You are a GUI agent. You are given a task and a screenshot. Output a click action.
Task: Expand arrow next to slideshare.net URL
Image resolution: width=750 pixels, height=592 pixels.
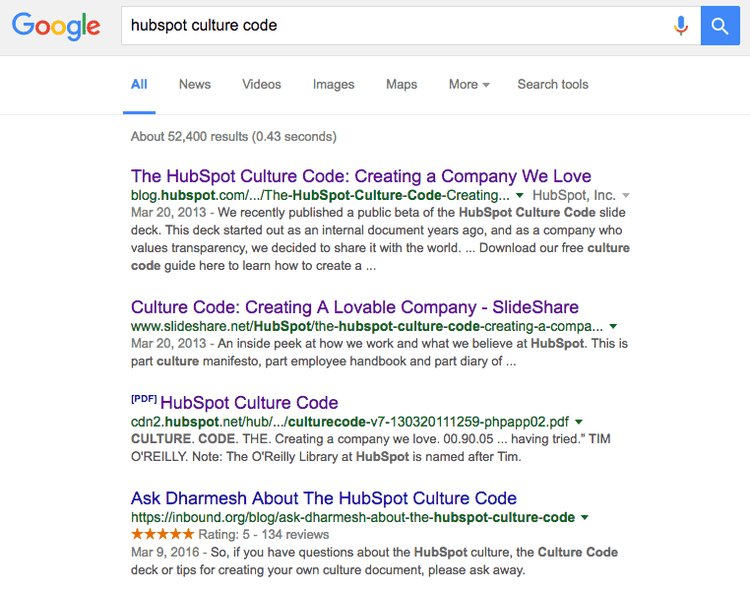[613, 327]
